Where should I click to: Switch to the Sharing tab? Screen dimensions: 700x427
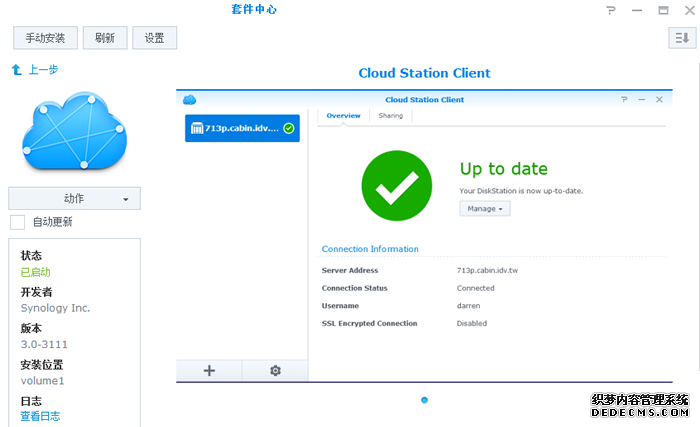(x=391, y=116)
